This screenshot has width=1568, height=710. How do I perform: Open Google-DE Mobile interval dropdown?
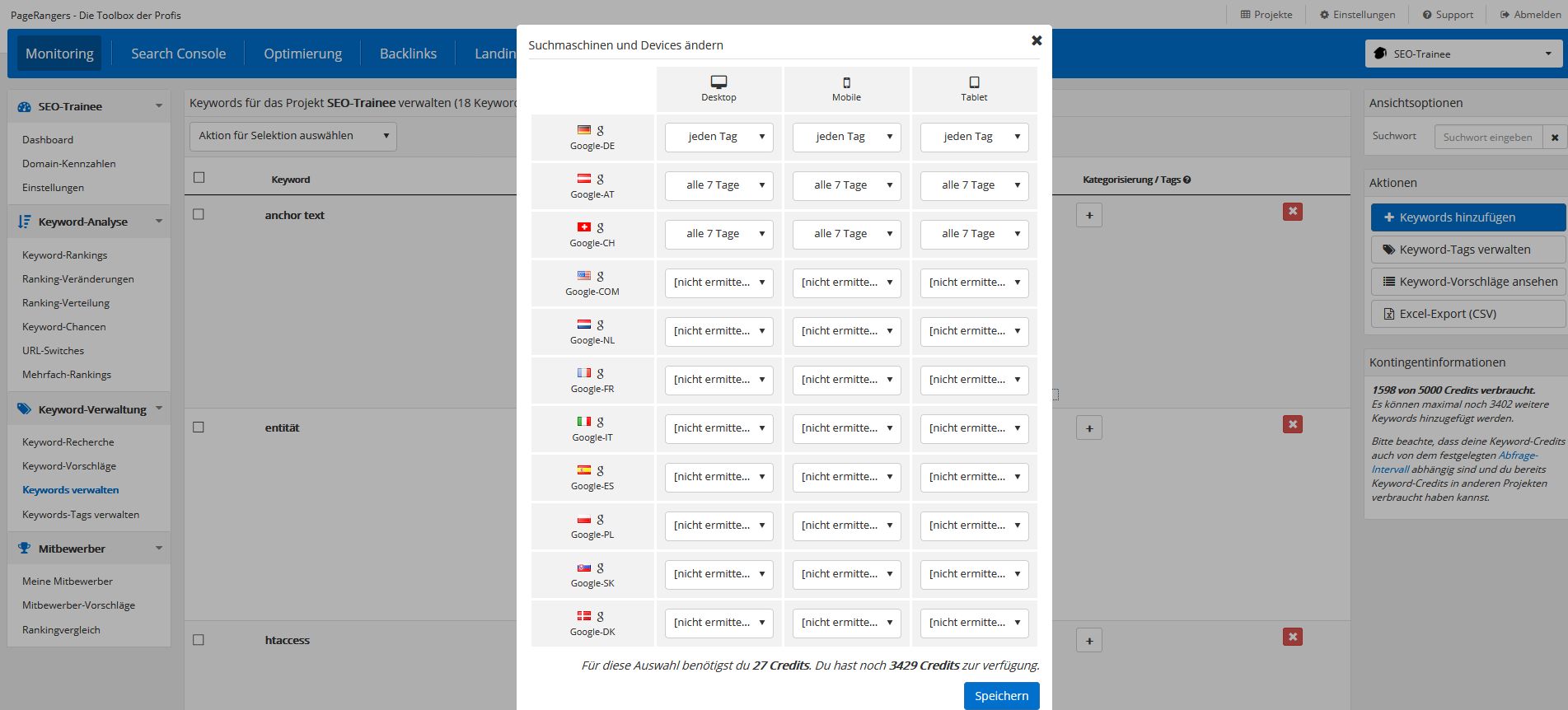coord(846,137)
